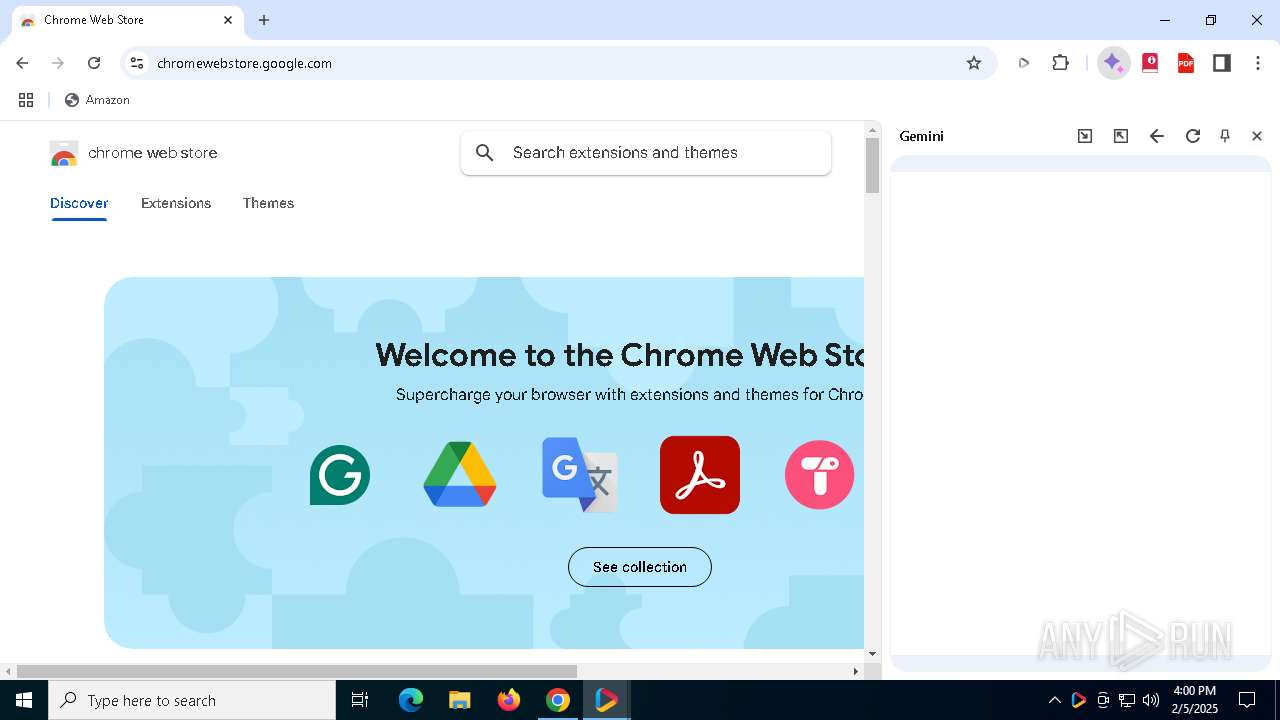
Task: Pin the Gemini side panel
Action: 1225,136
